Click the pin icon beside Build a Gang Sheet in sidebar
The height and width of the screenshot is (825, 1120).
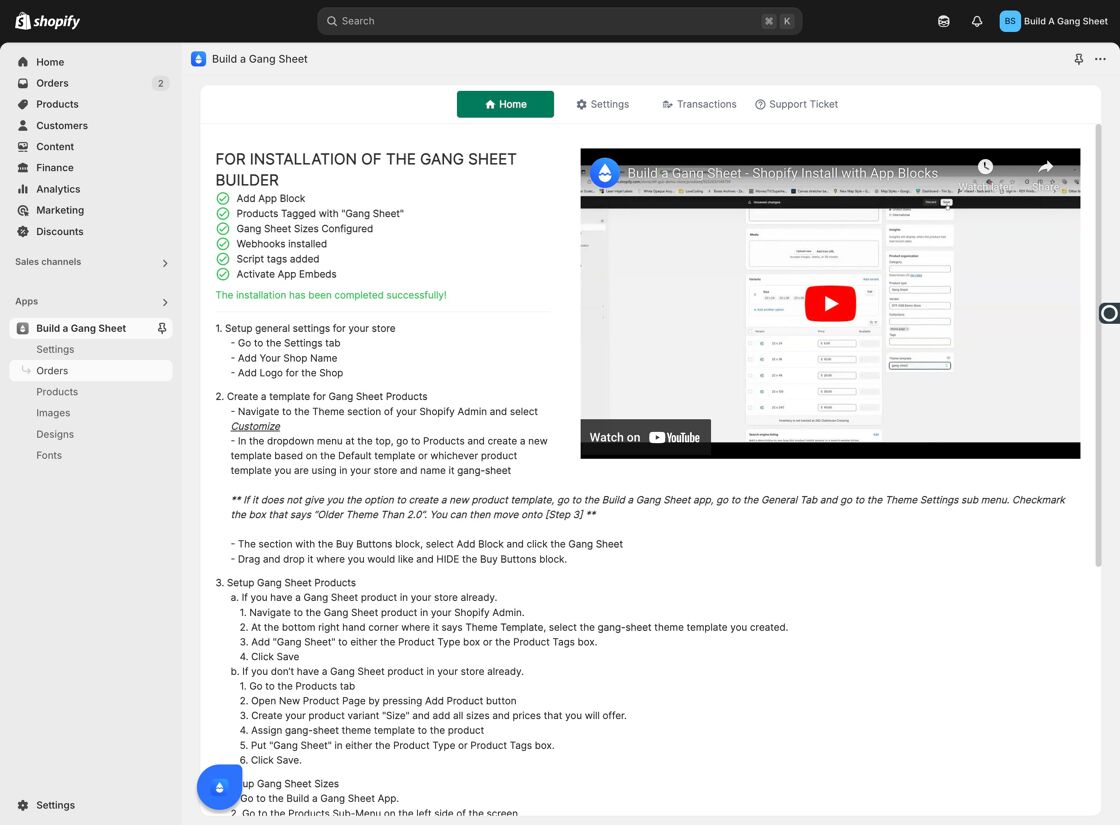click(162, 328)
